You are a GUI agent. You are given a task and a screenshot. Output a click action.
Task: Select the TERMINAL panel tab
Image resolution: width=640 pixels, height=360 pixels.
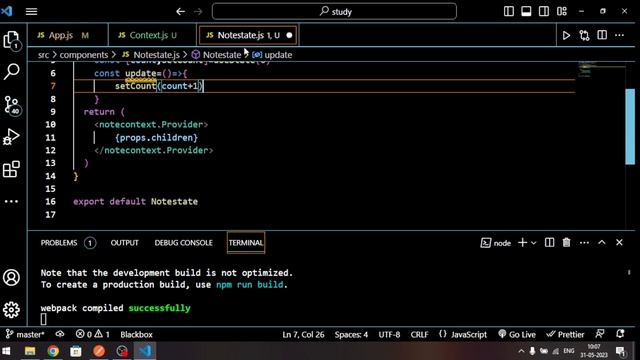(246, 243)
